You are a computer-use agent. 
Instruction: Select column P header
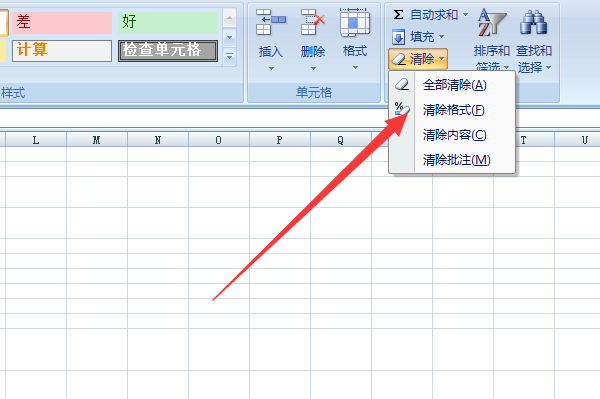pos(280,140)
